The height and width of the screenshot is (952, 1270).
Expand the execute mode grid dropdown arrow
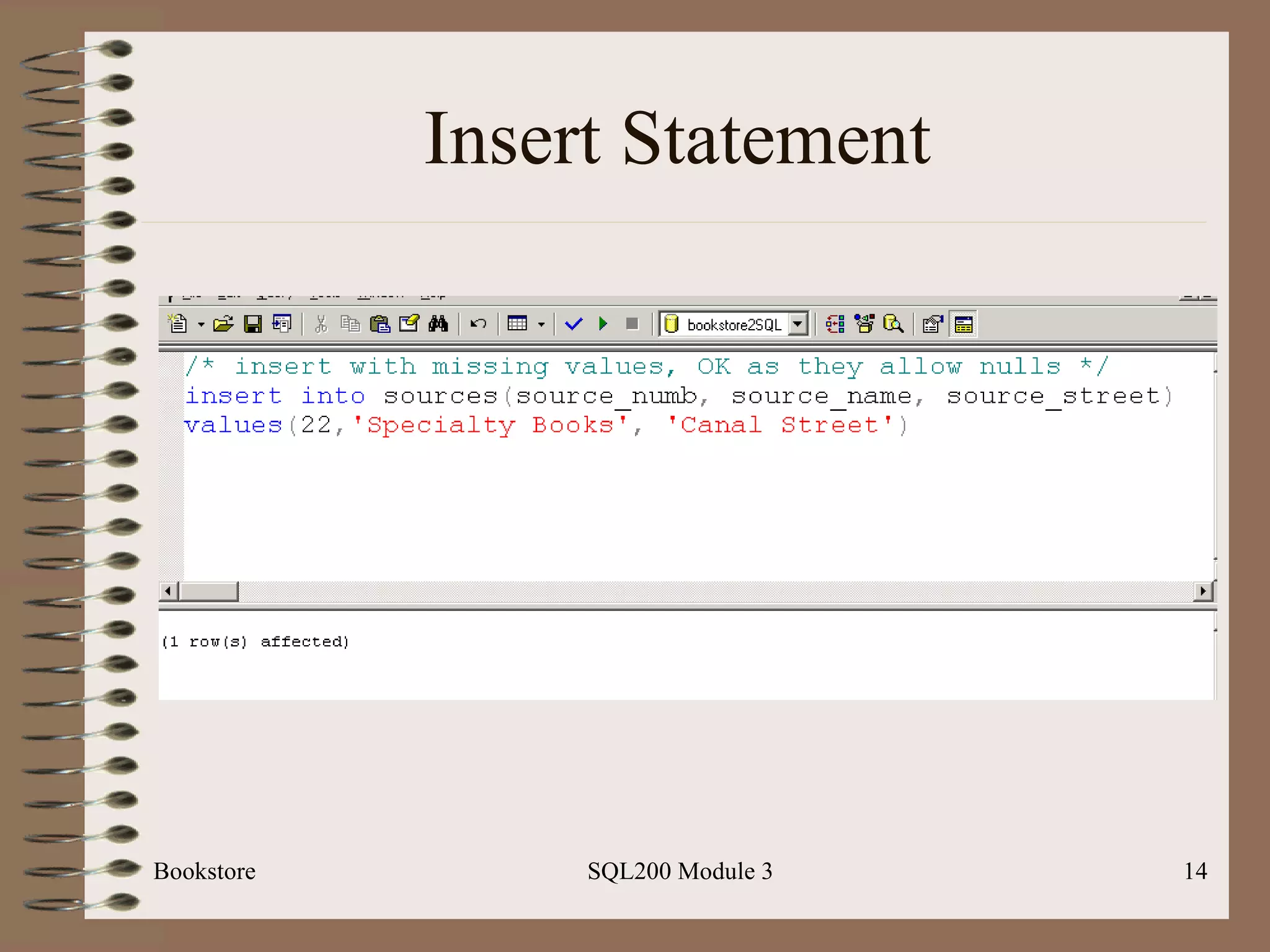click(541, 324)
